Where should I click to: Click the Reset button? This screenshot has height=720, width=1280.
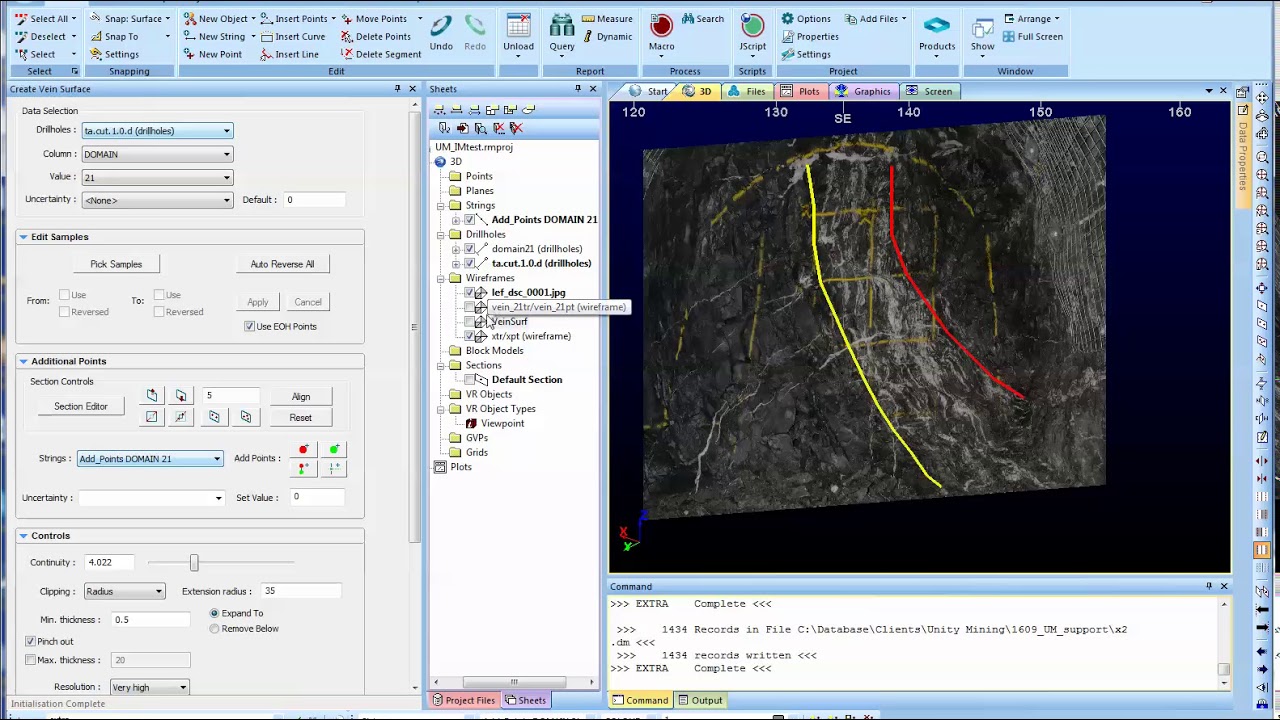point(301,418)
